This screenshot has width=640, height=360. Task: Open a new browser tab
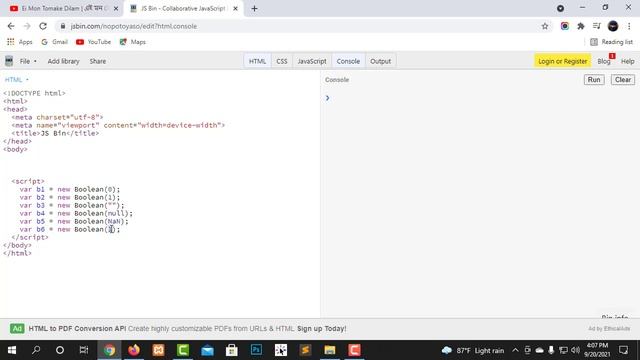pyautogui.click(x=254, y=9)
